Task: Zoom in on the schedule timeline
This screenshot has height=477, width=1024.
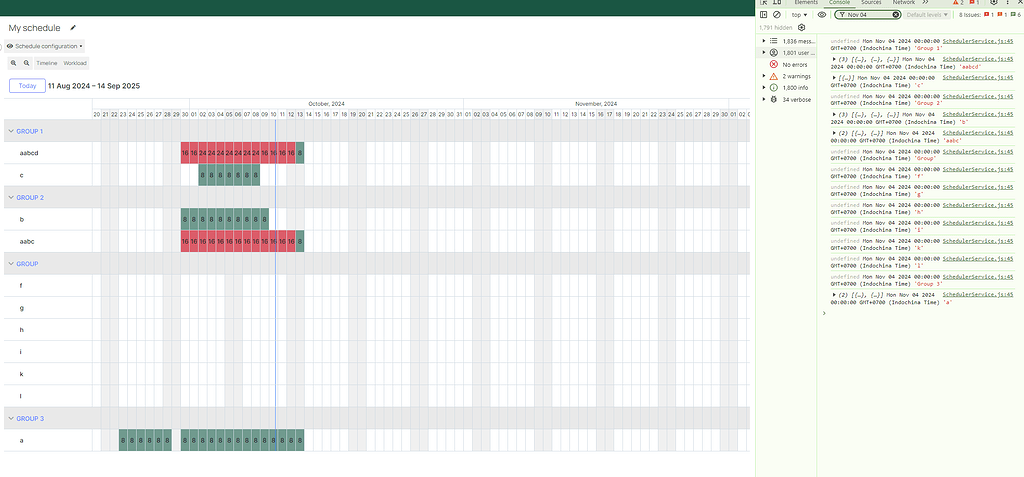Action: click(x=14, y=63)
